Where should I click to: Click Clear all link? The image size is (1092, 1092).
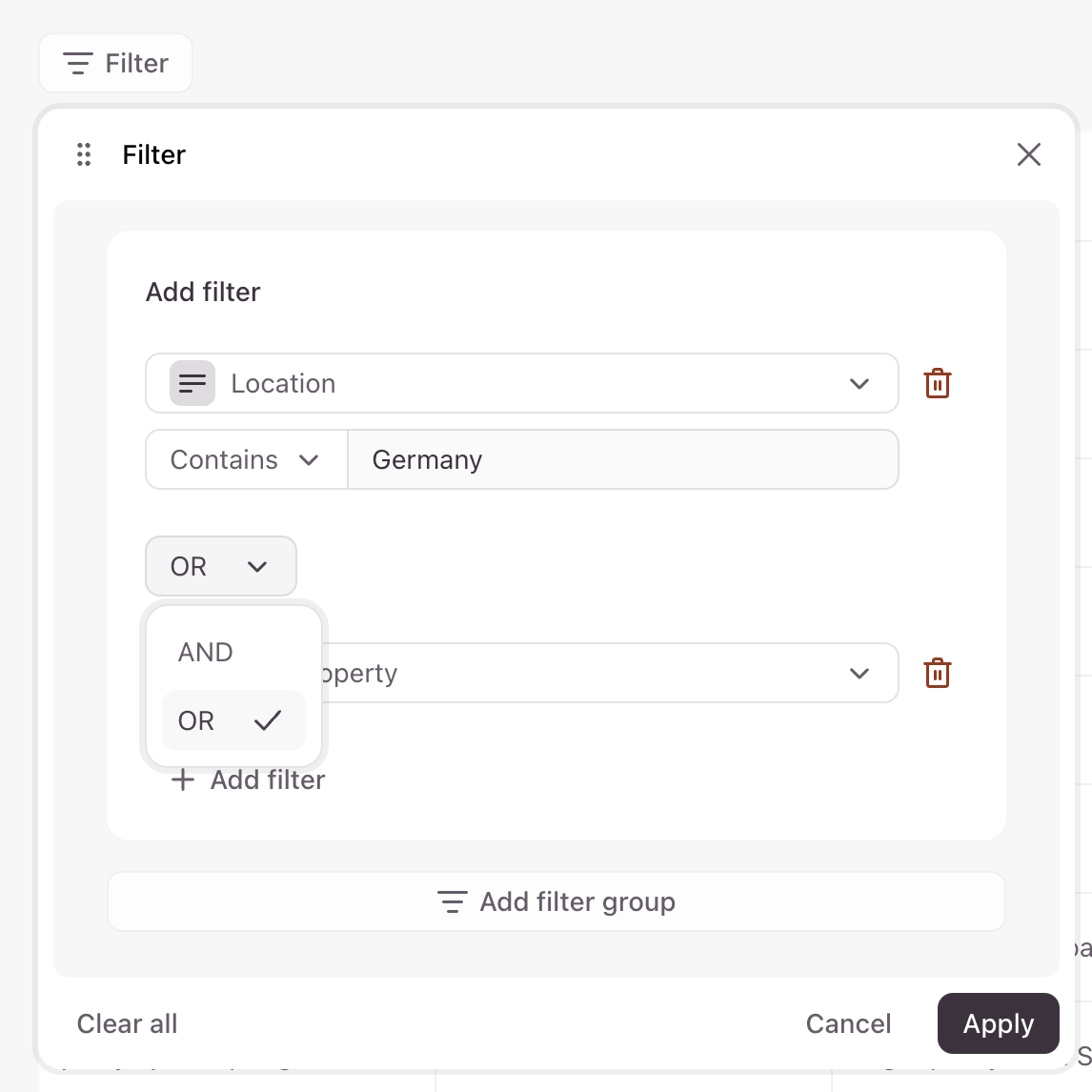coord(127,1023)
